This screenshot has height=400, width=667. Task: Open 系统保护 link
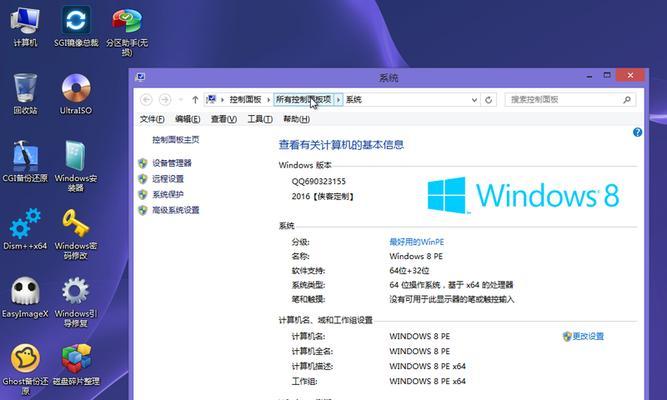[x=168, y=194]
